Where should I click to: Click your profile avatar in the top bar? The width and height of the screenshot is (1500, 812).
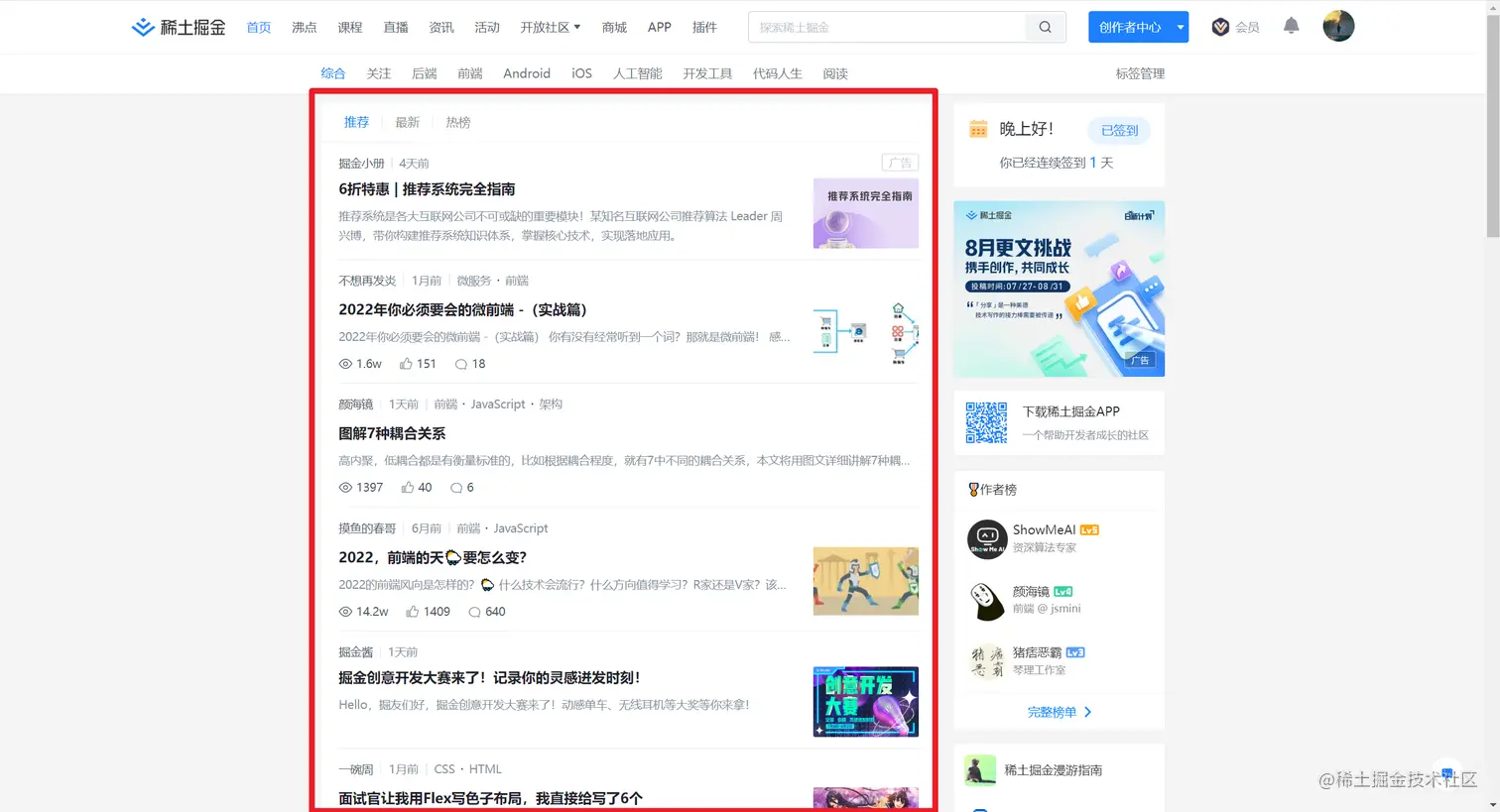pyautogui.click(x=1338, y=26)
